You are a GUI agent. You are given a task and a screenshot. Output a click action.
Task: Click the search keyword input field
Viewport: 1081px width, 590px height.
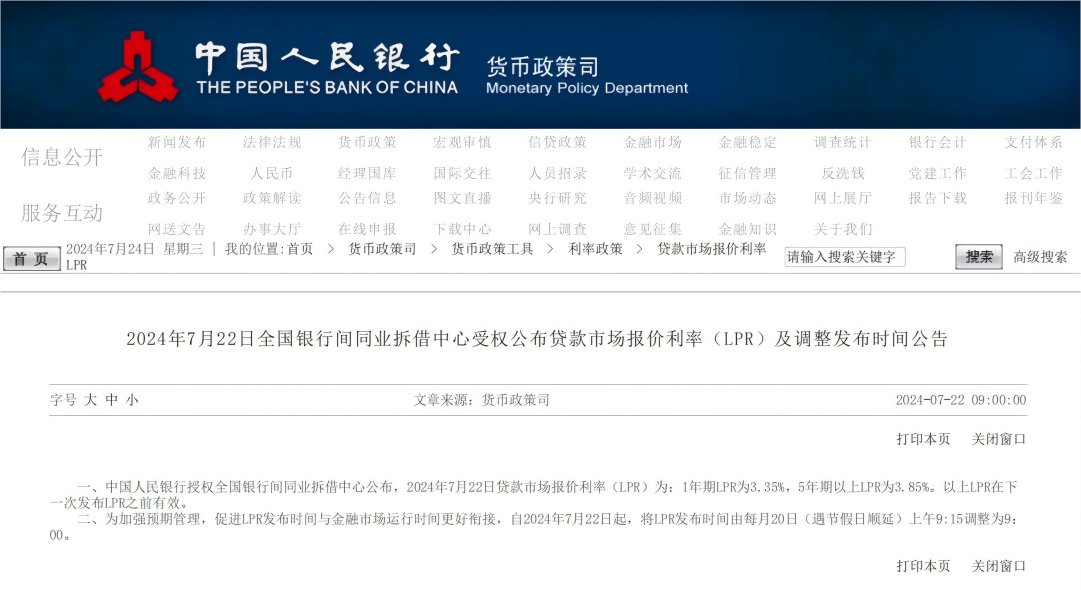click(844, 257)
